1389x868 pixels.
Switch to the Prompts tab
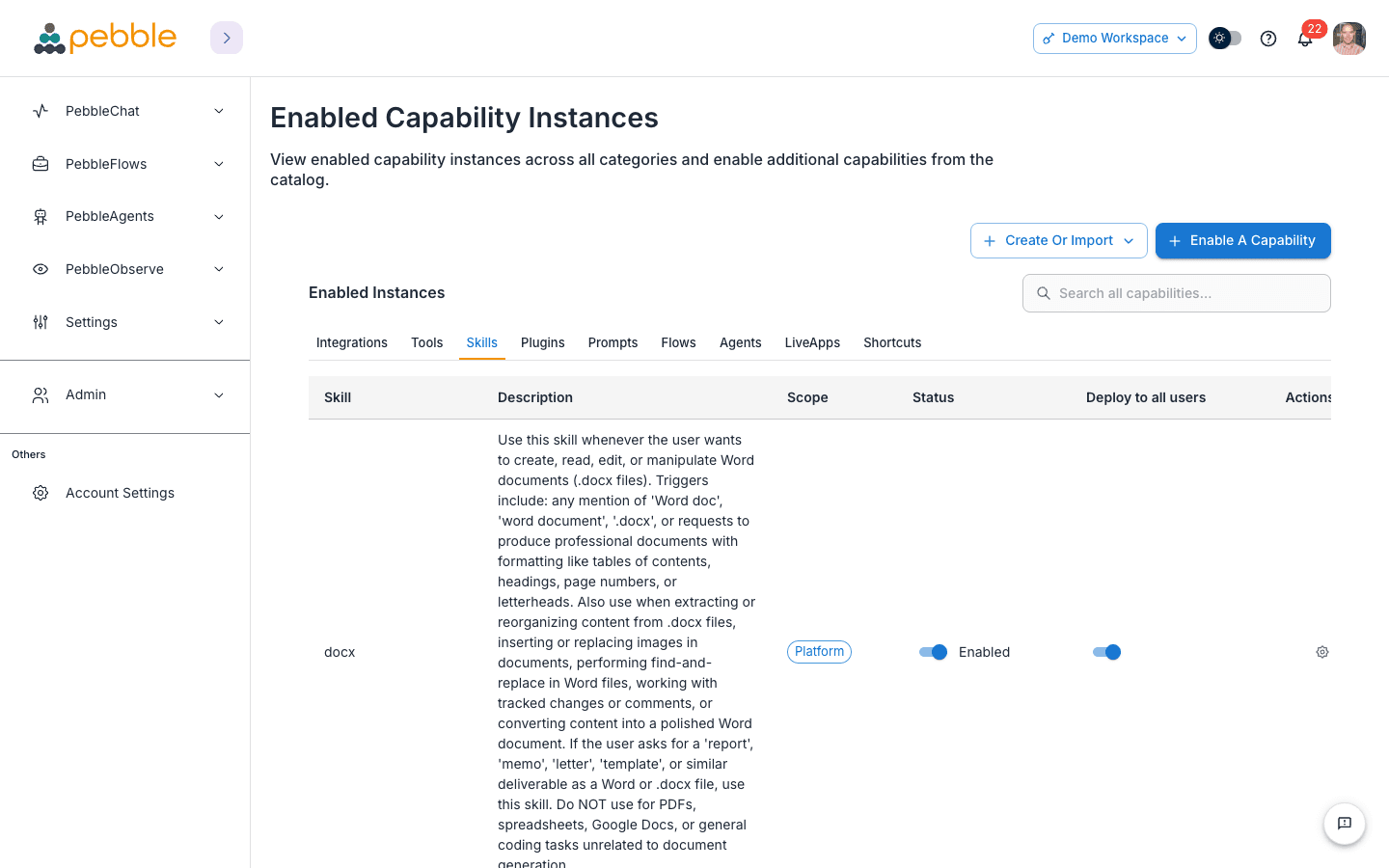613,342
